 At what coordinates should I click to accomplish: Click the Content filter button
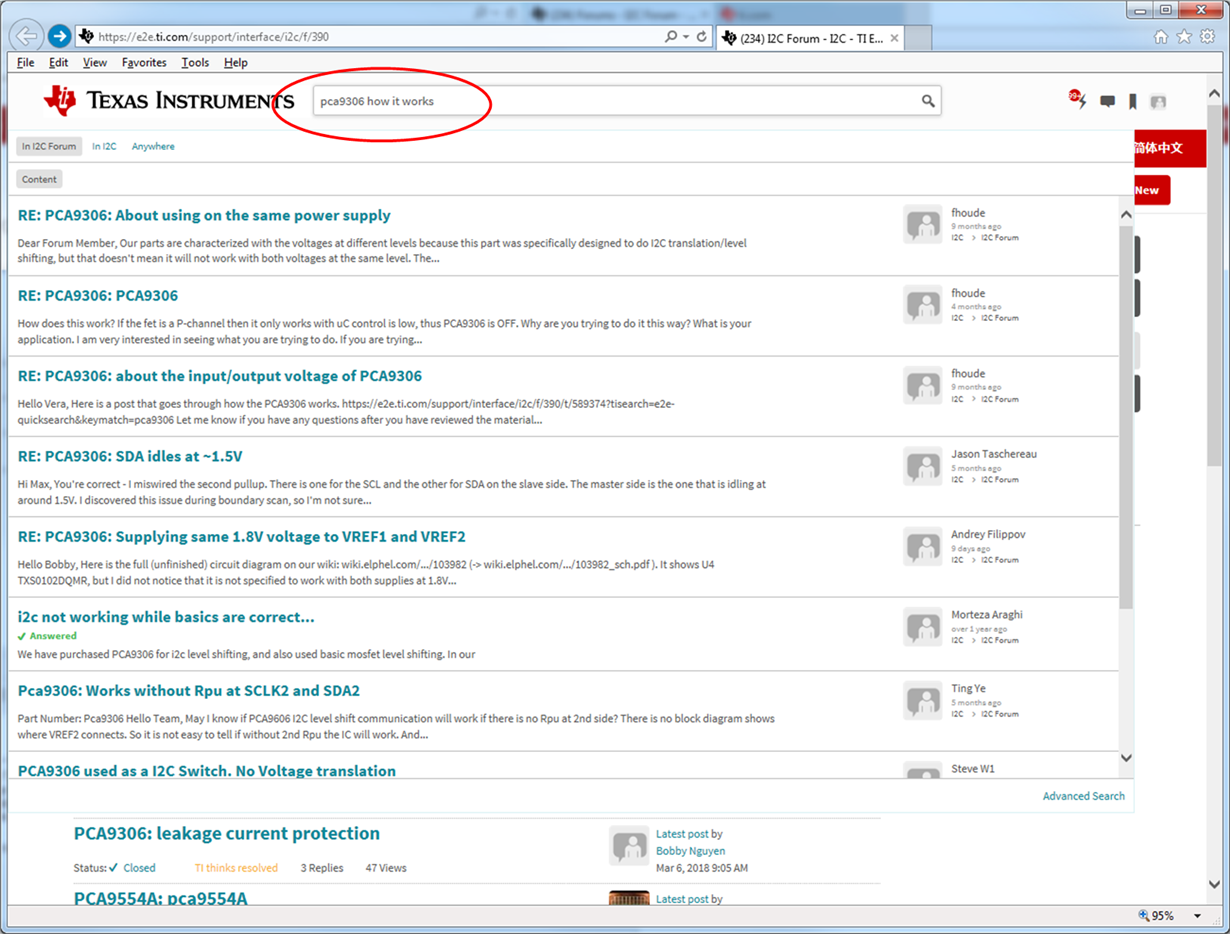click(39, 179)
